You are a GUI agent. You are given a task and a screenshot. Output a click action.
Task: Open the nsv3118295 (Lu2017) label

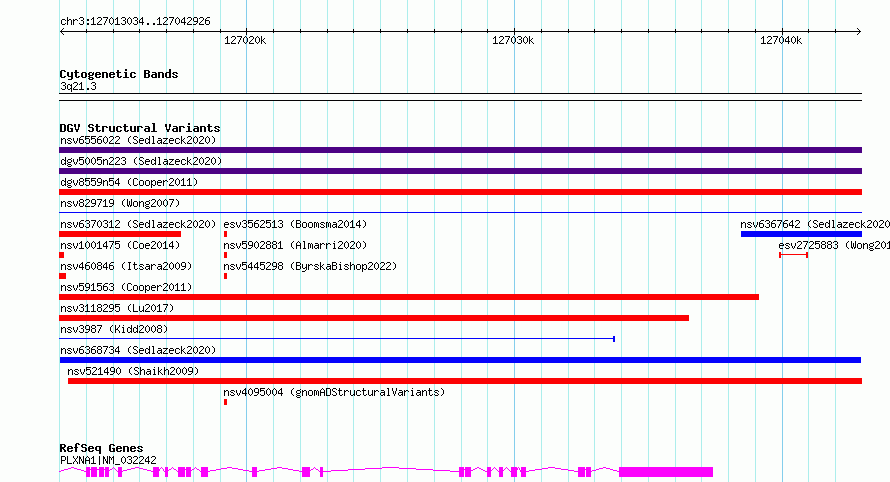click(117, 308)
